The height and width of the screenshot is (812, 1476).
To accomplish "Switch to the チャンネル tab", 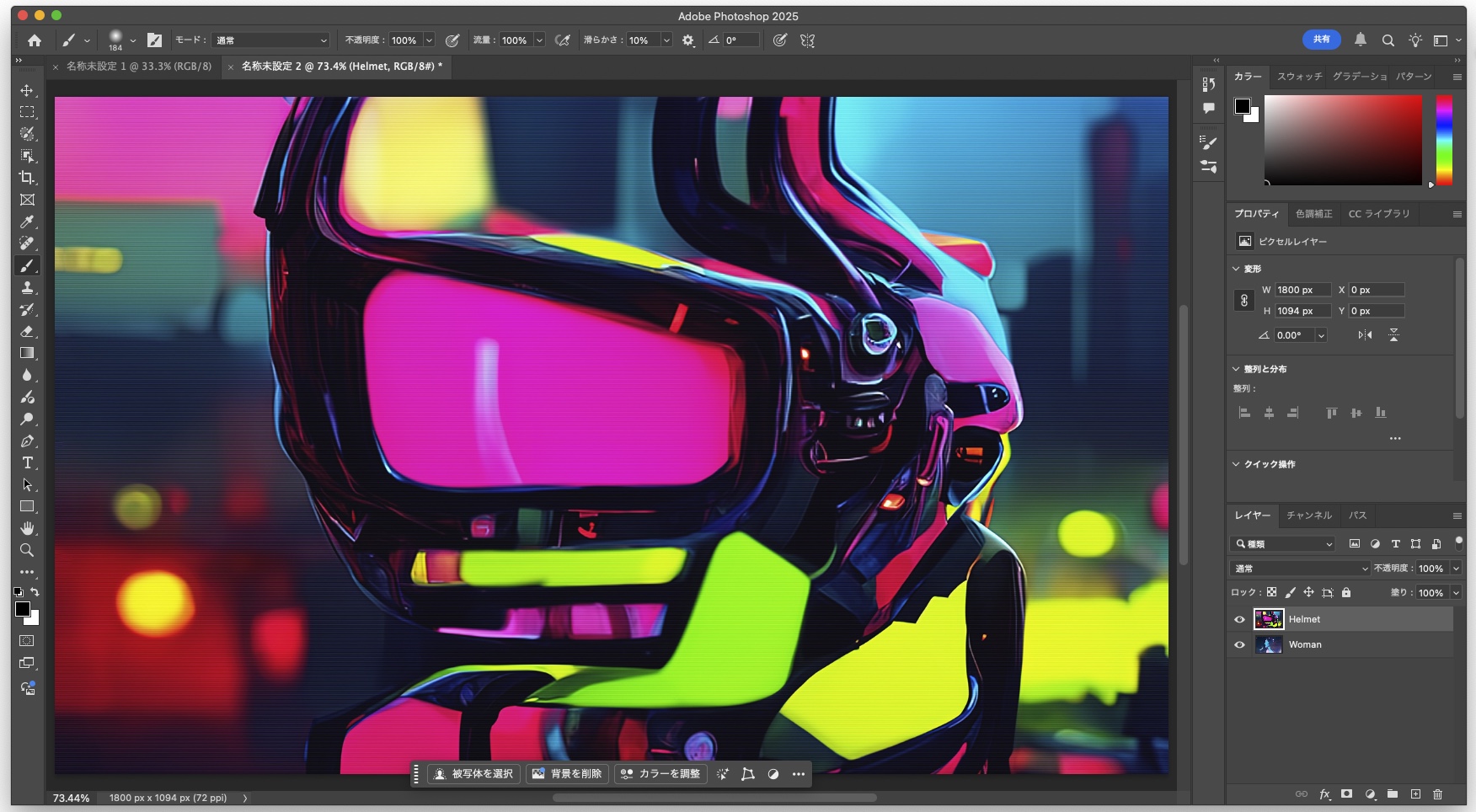I will 1308,516.
